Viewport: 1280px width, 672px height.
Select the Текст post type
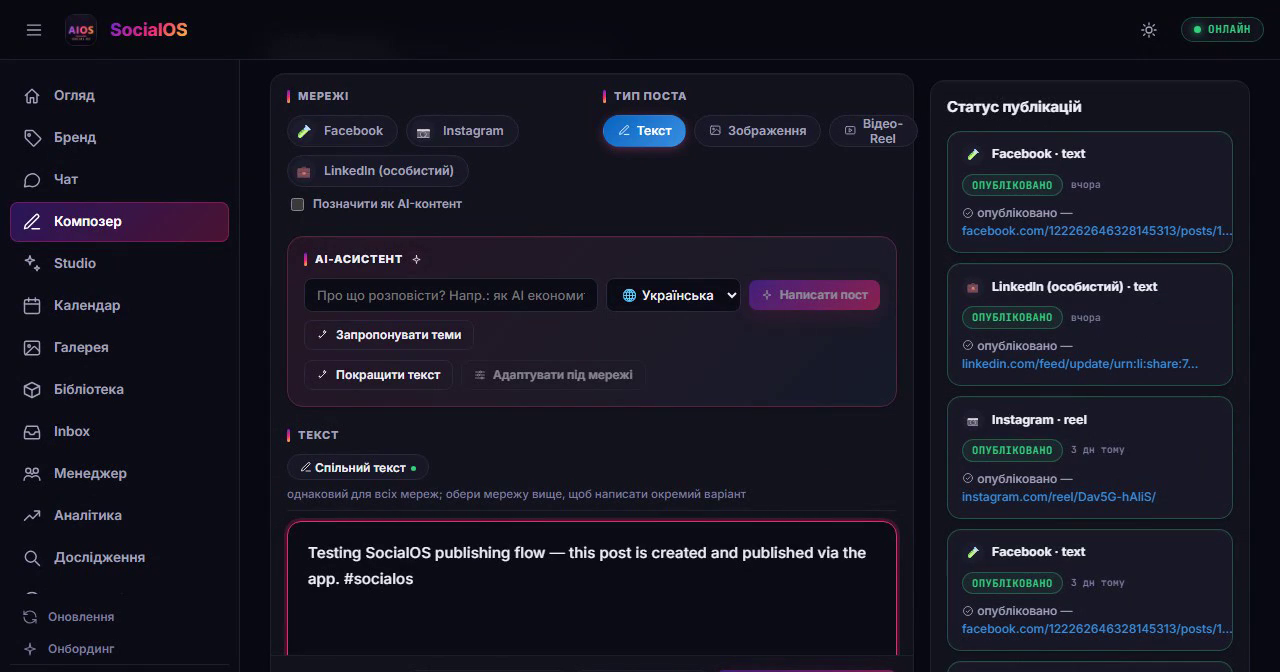coord(644,131)
